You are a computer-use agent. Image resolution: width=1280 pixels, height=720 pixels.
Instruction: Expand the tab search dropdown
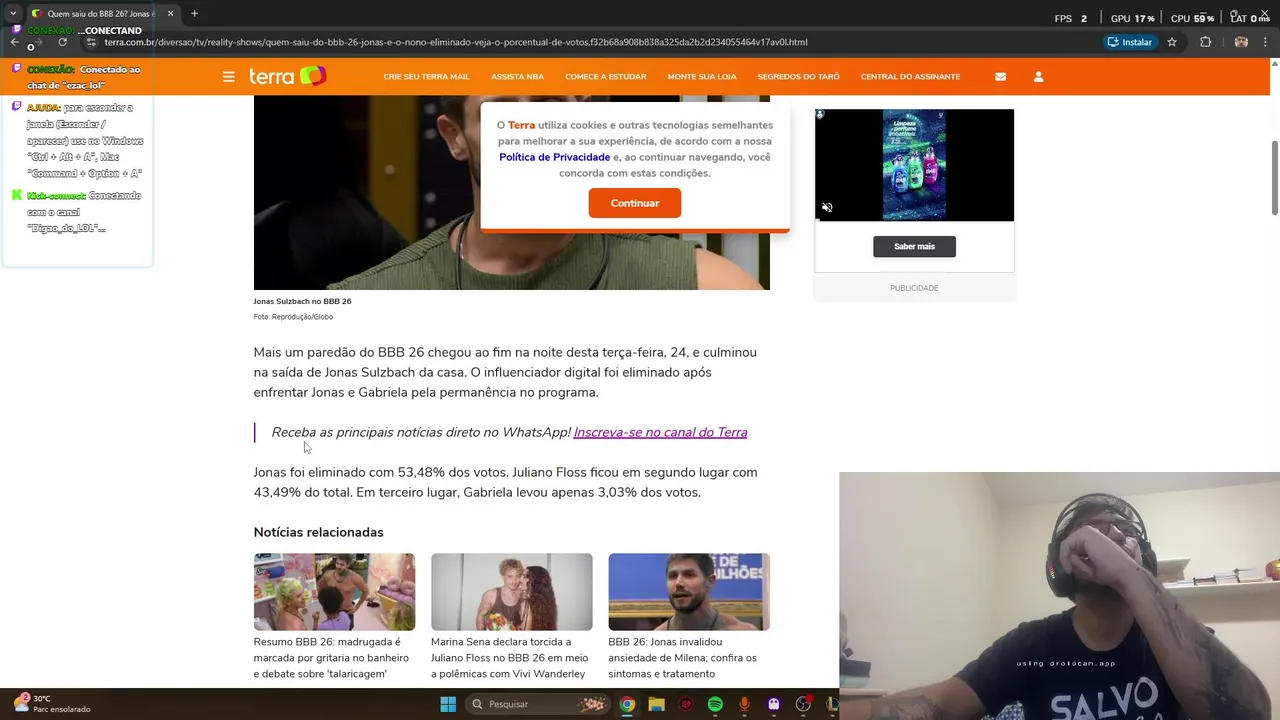[12, 13]
